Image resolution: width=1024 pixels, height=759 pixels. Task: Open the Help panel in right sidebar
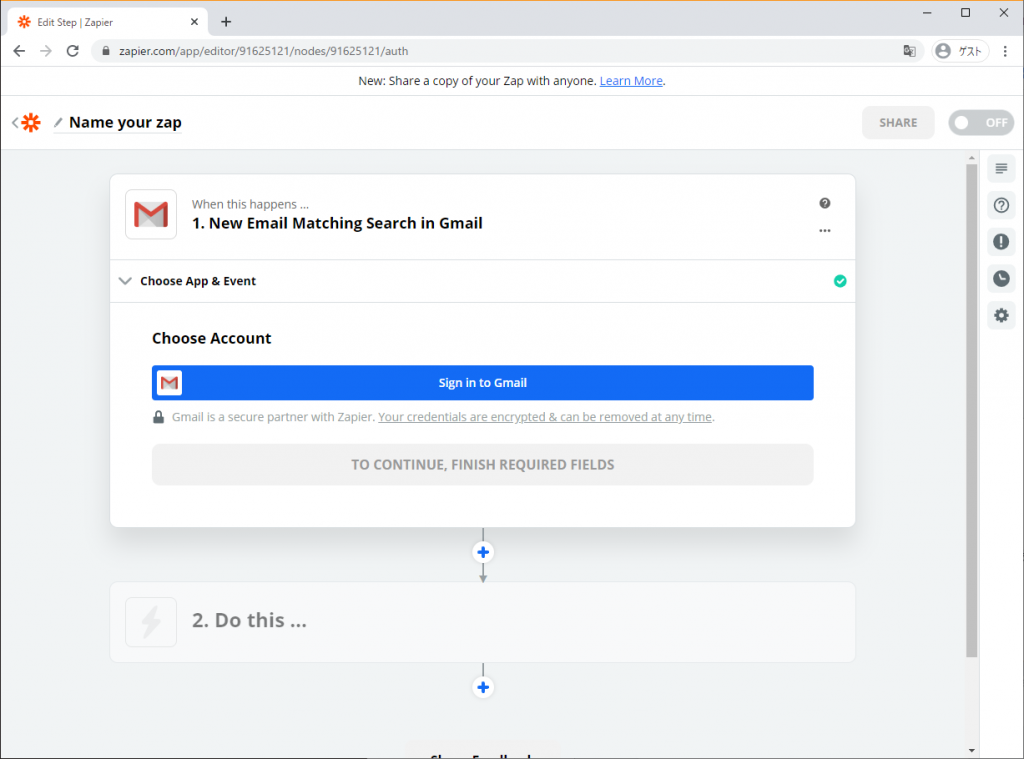(x=1001, y=206)
